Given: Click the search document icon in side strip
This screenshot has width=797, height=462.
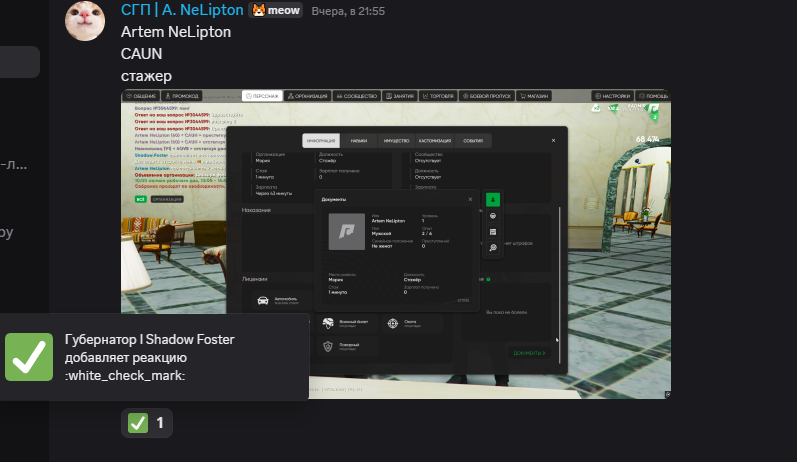Looking at the screenshot, I should tap(492, 247).
